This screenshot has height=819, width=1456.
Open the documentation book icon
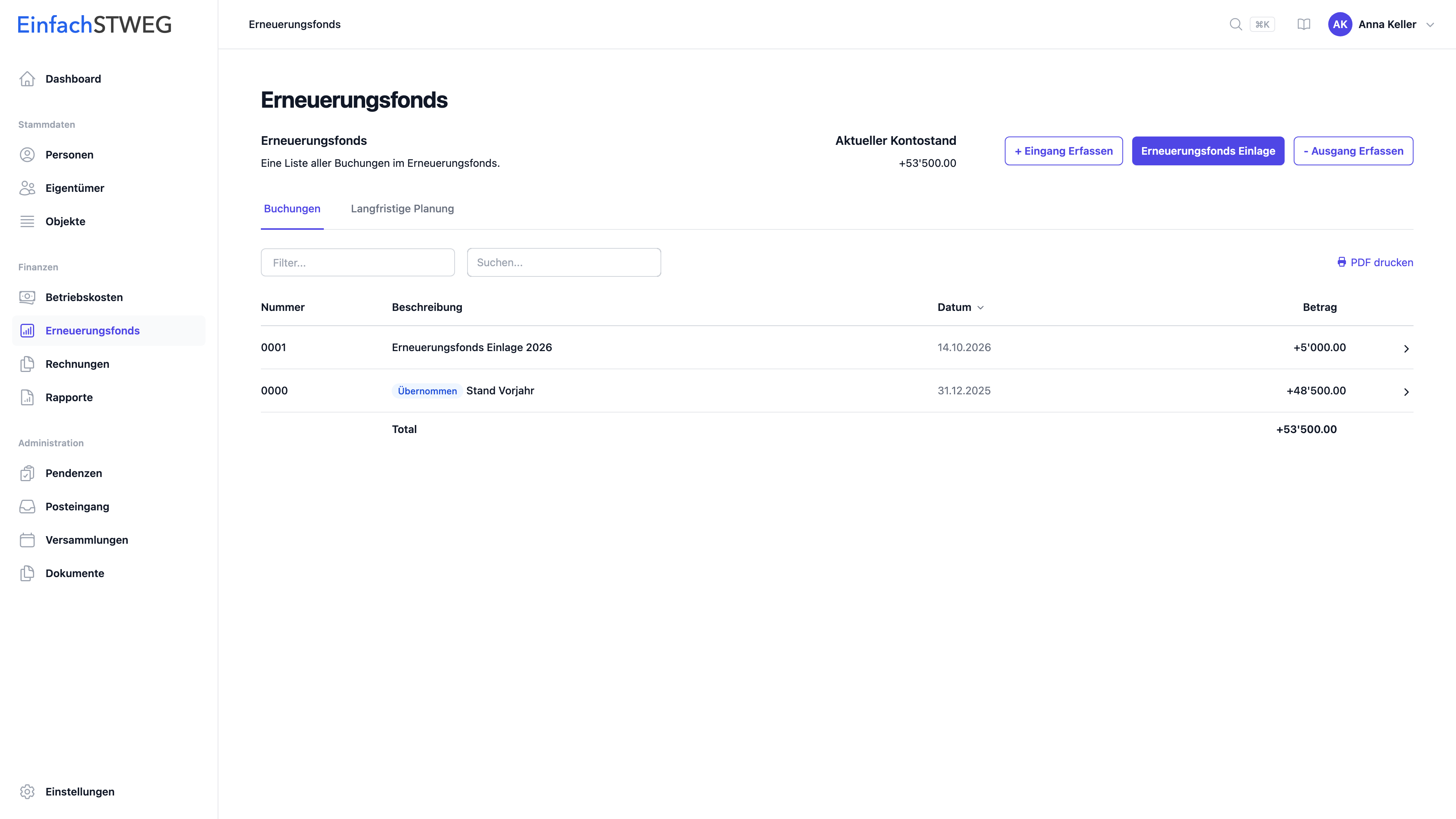tap(1304, 24)
